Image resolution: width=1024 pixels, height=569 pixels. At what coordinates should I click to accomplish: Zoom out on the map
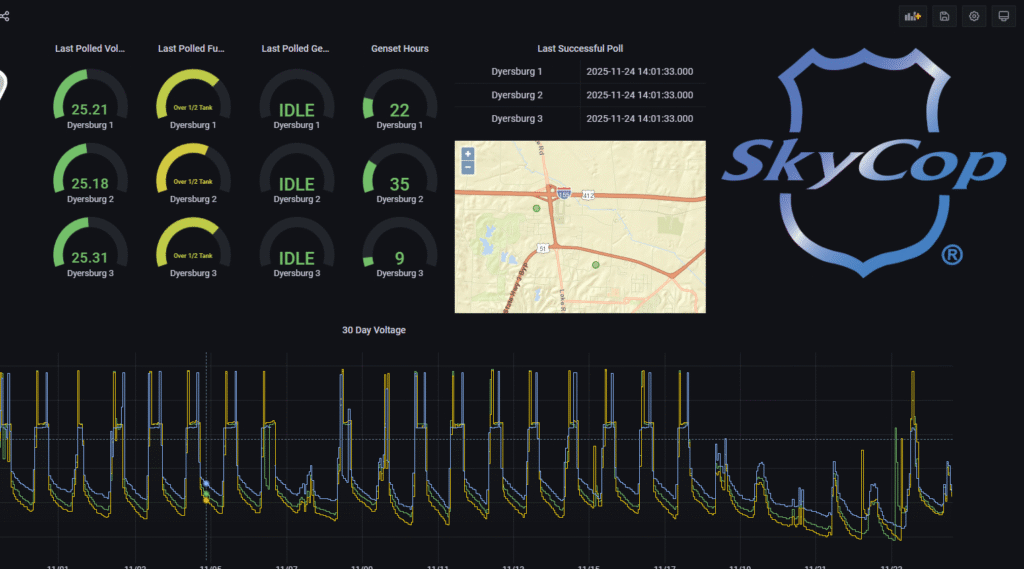467,167
